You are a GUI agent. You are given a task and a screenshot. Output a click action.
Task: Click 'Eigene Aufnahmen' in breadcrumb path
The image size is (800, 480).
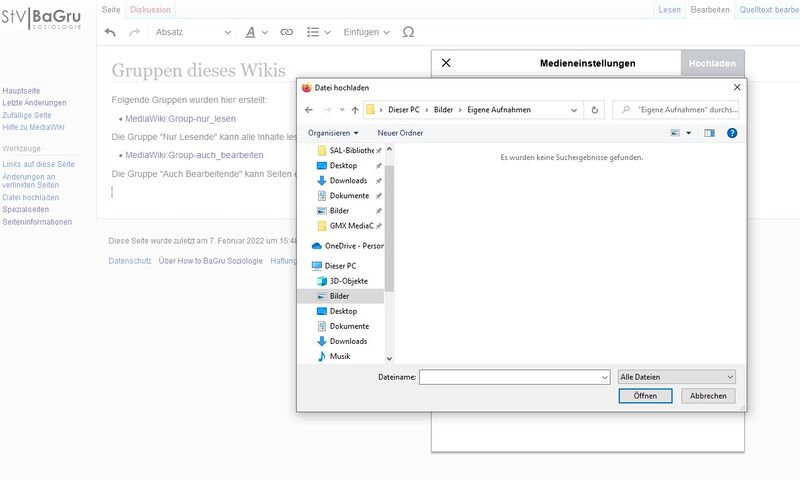pyautogui.click(x=499, y=110)
